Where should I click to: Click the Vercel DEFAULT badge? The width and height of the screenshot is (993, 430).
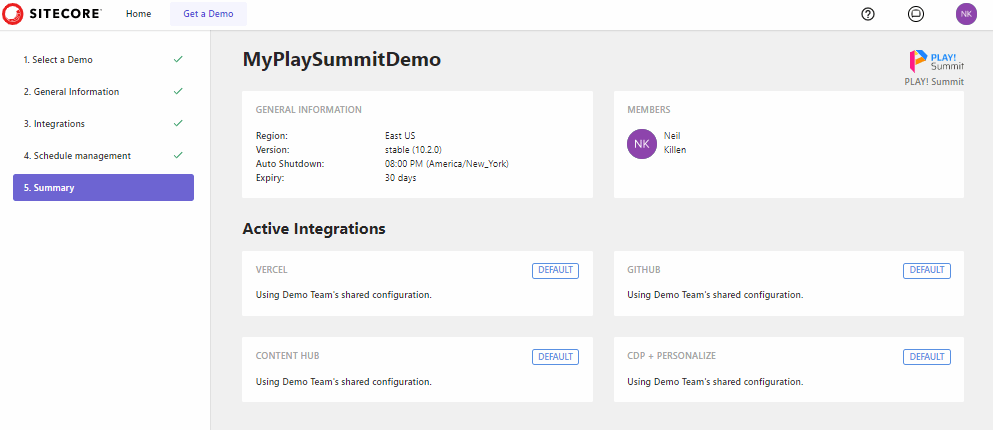[x=555, y=270]
